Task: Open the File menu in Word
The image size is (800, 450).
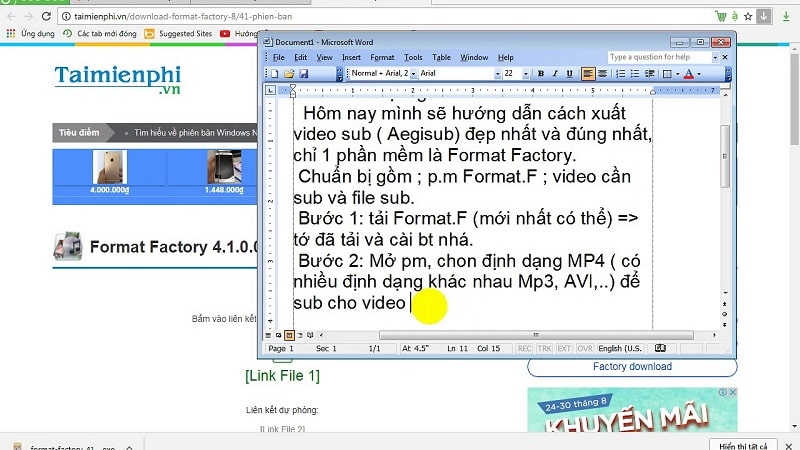Action: pyautogui.click(x=279, y=57)
